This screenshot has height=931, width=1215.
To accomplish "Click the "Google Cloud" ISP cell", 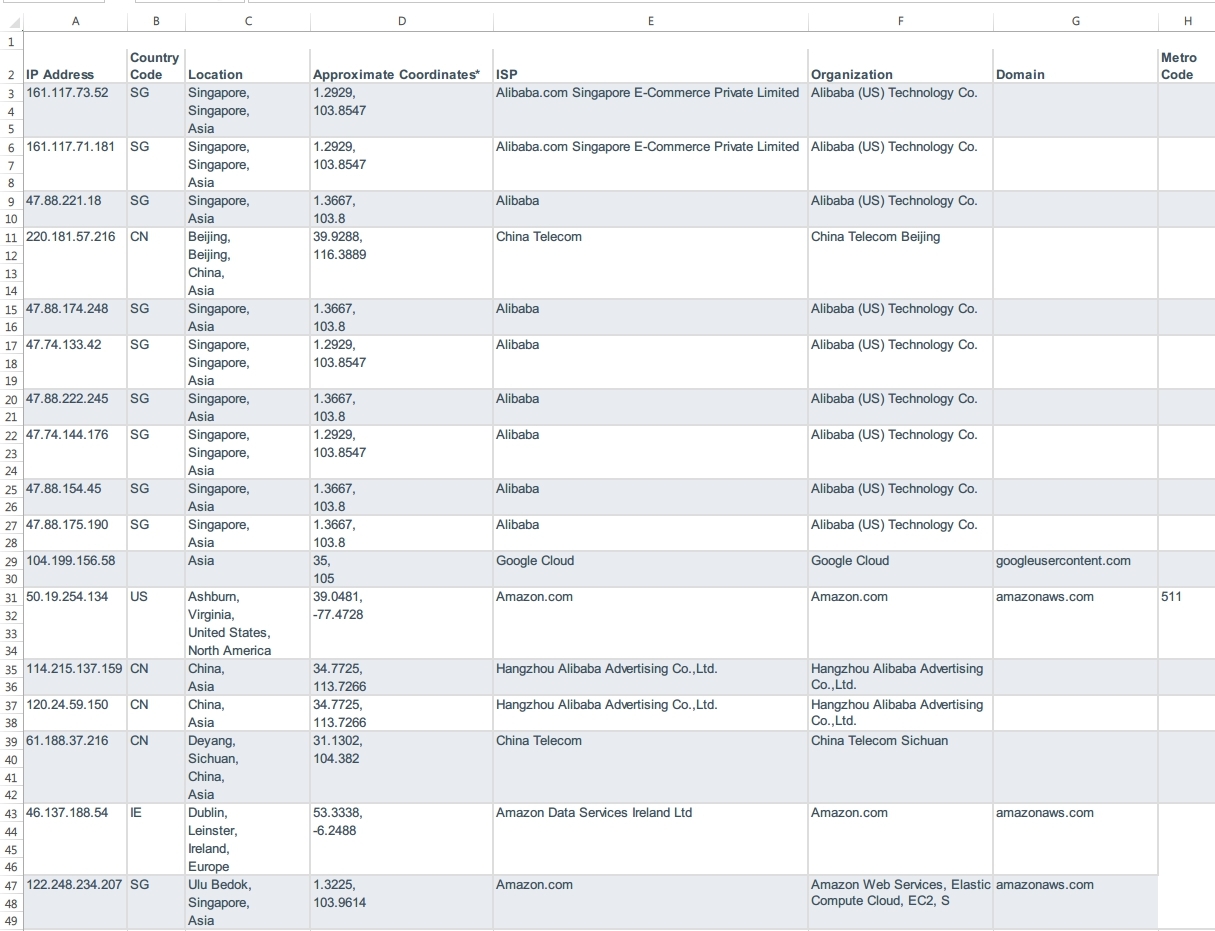I will (x=650, y=569).
